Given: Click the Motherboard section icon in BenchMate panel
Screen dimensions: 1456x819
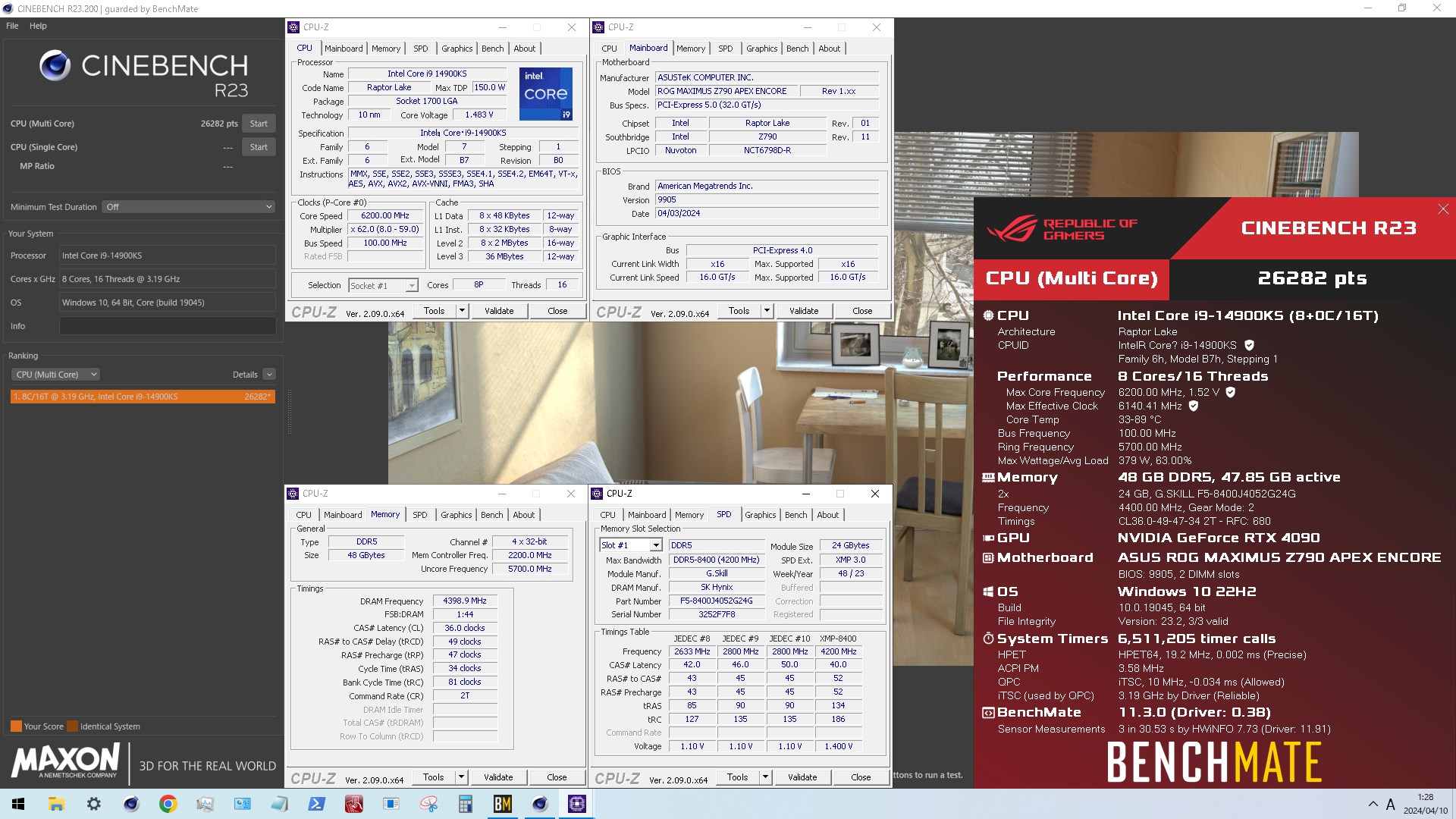Looking at the screenshot, I should pyautogui.click(x=988, y=558).
